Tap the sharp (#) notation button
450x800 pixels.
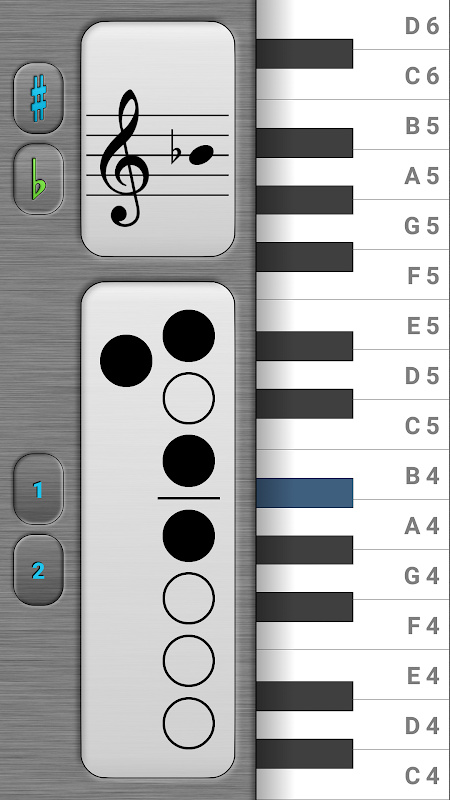pyautogui.click(x=38, y=98)
